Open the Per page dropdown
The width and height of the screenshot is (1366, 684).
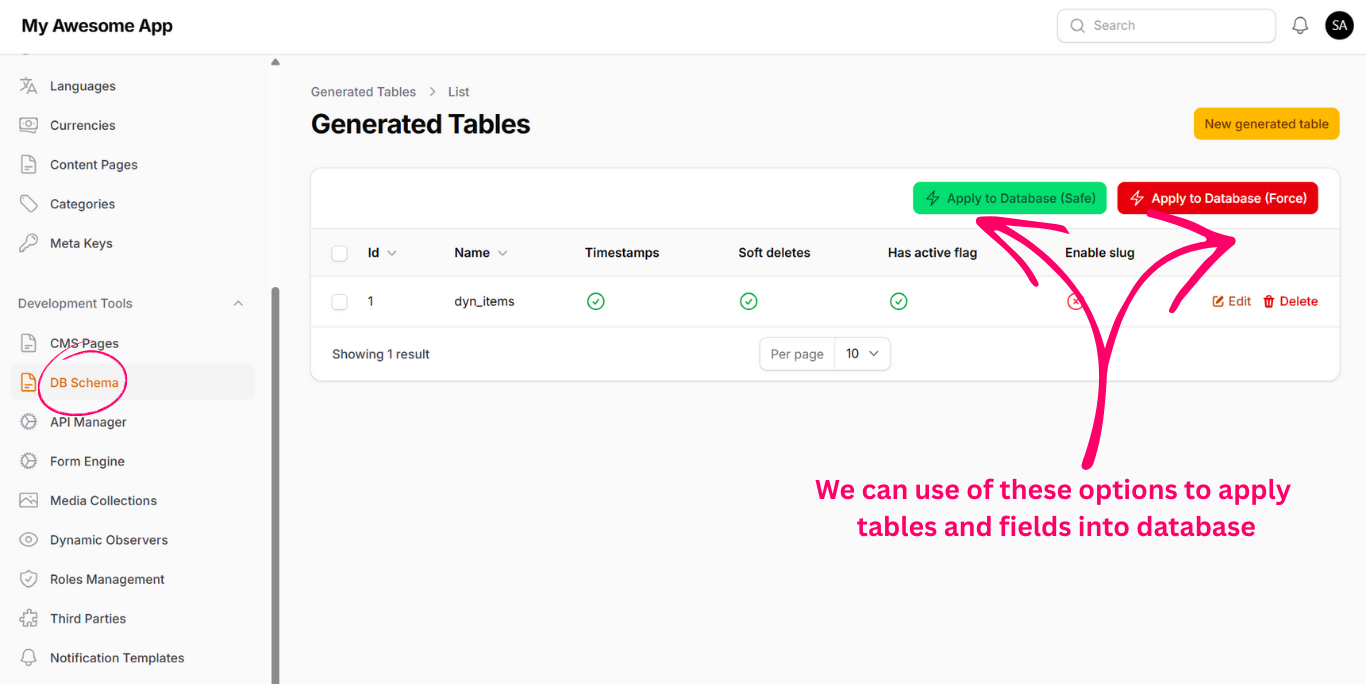862,354
